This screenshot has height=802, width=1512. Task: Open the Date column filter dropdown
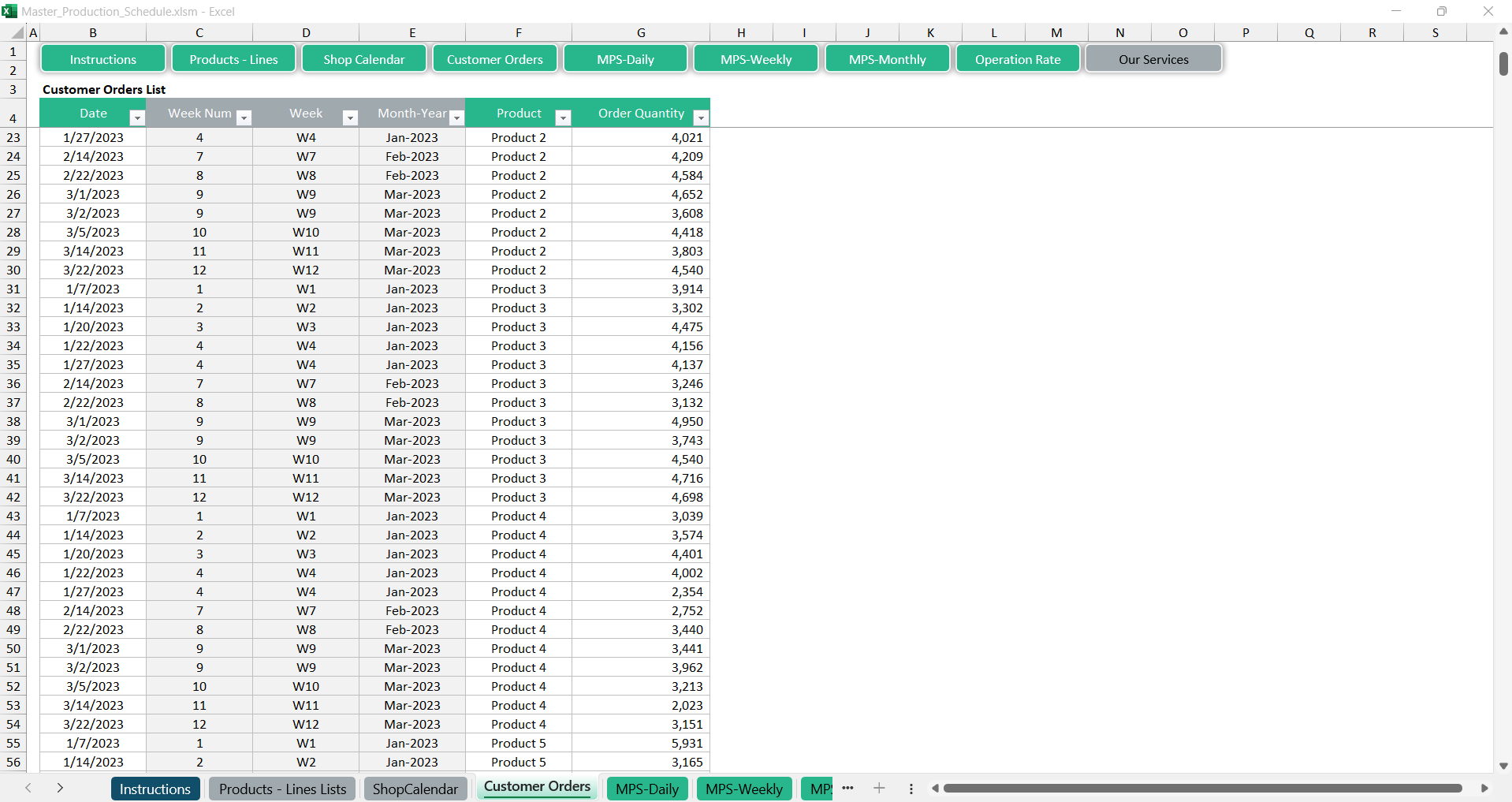coord(137,118)
